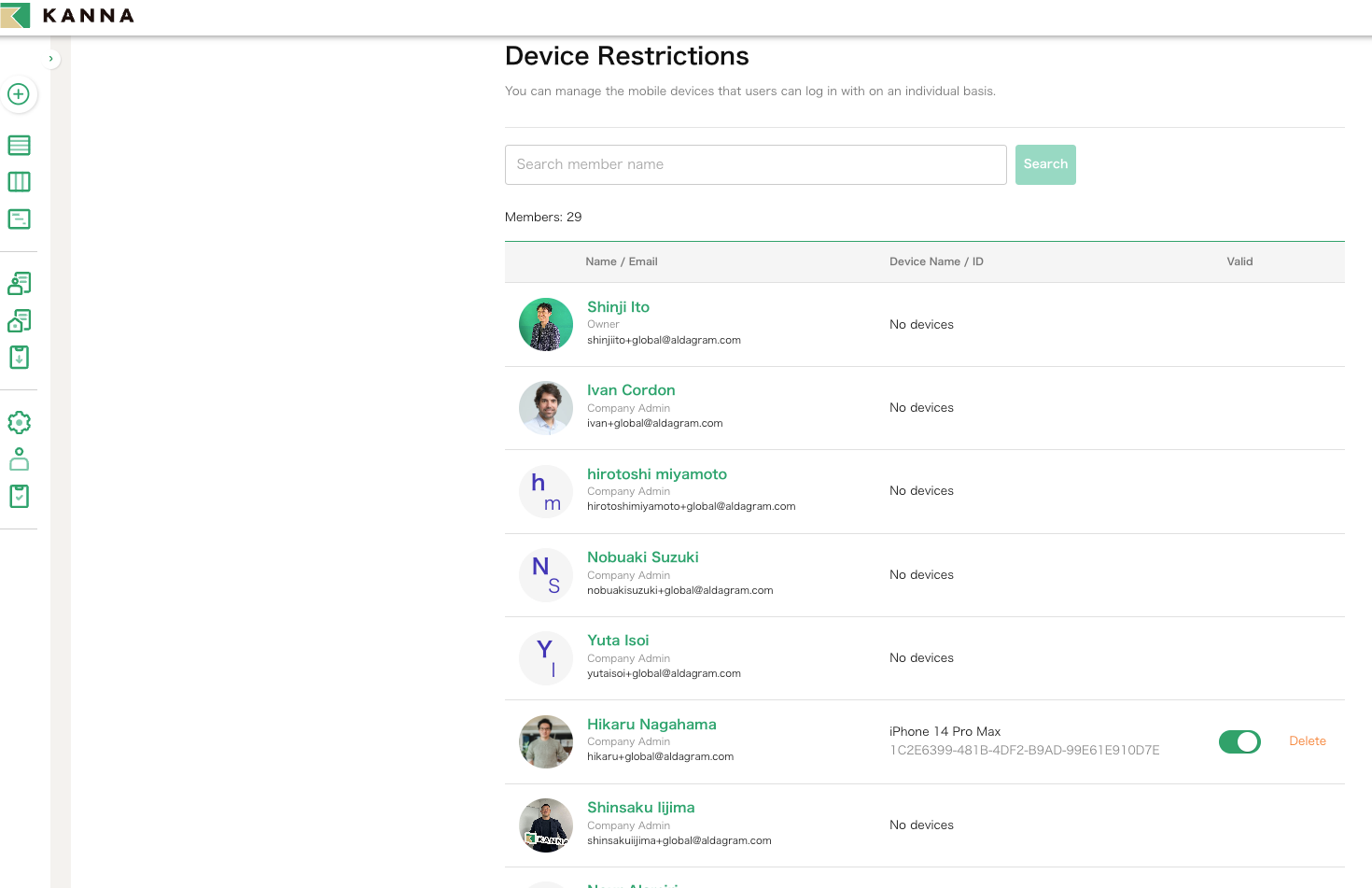Click the clipboard download icon in sidebar
1372x888 pixels.
click(x=19, y=358)
